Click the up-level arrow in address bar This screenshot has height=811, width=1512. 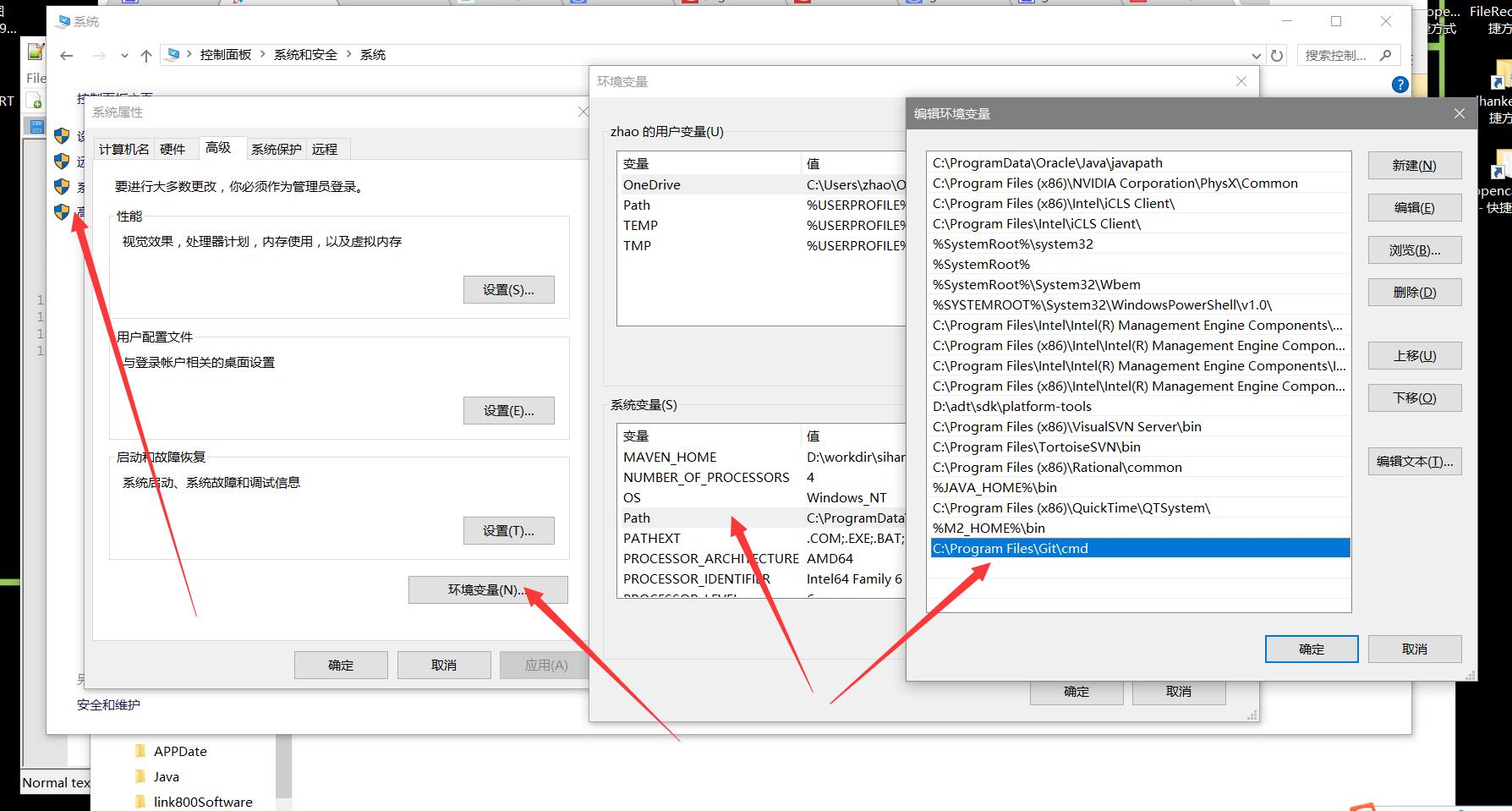point(146,56)
